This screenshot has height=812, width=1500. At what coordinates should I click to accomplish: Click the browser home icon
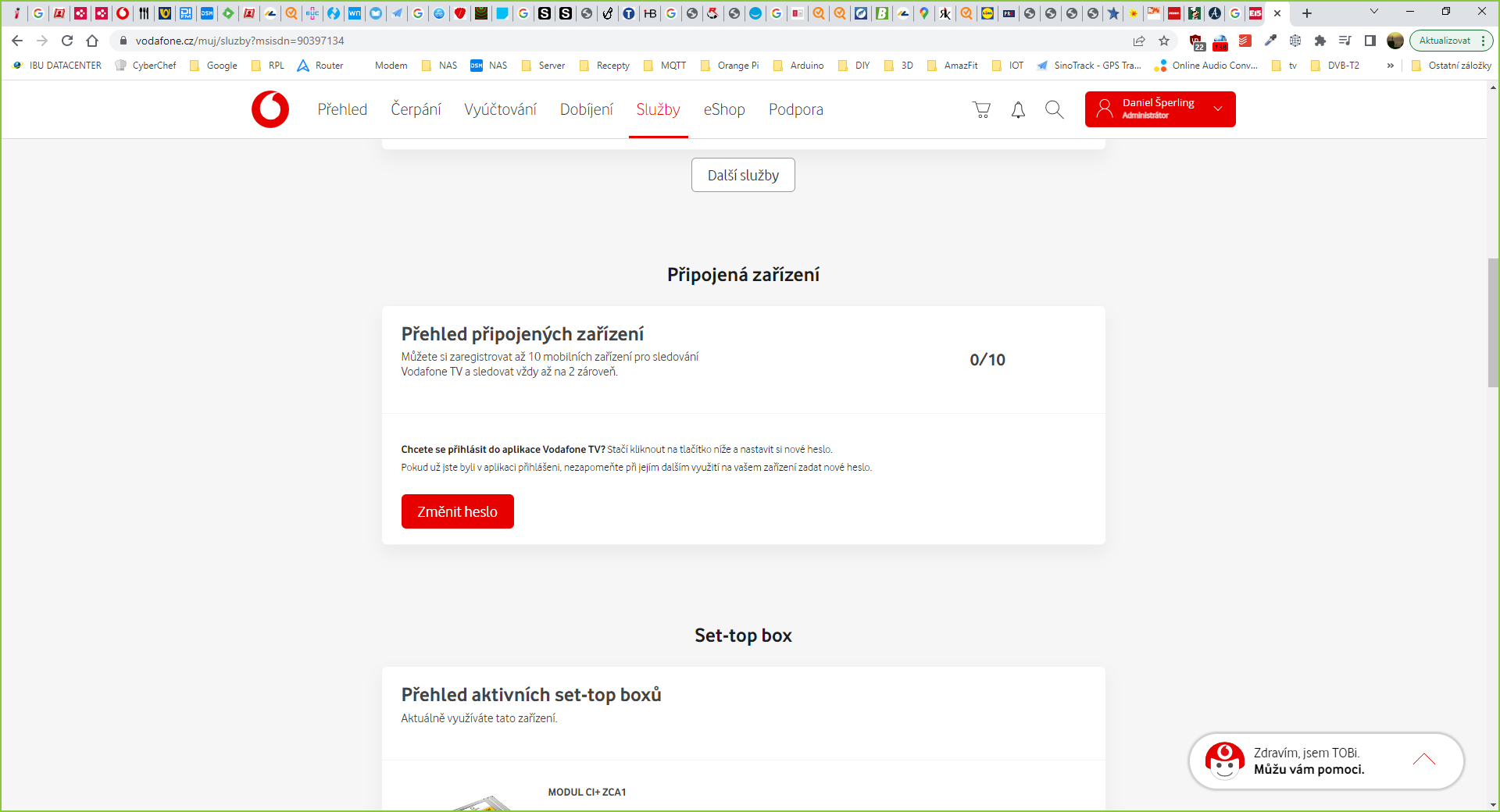coord(92,41)
